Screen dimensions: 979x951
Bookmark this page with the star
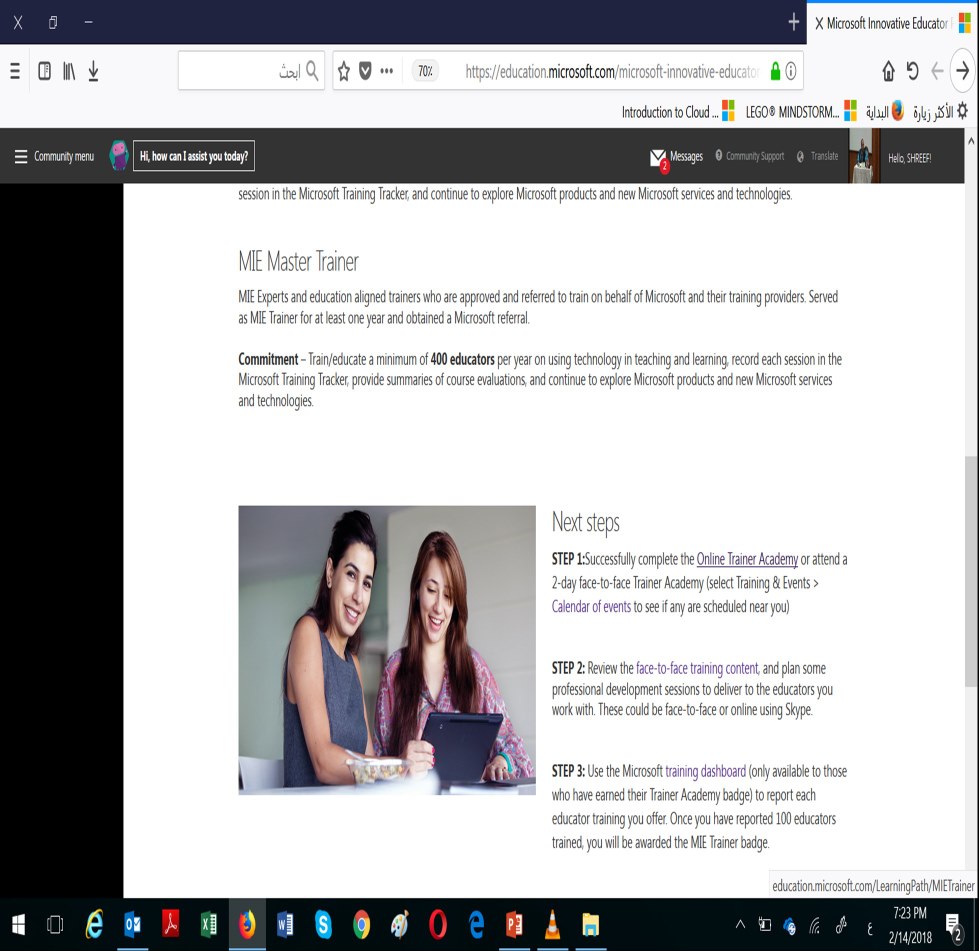coord(344,71)
